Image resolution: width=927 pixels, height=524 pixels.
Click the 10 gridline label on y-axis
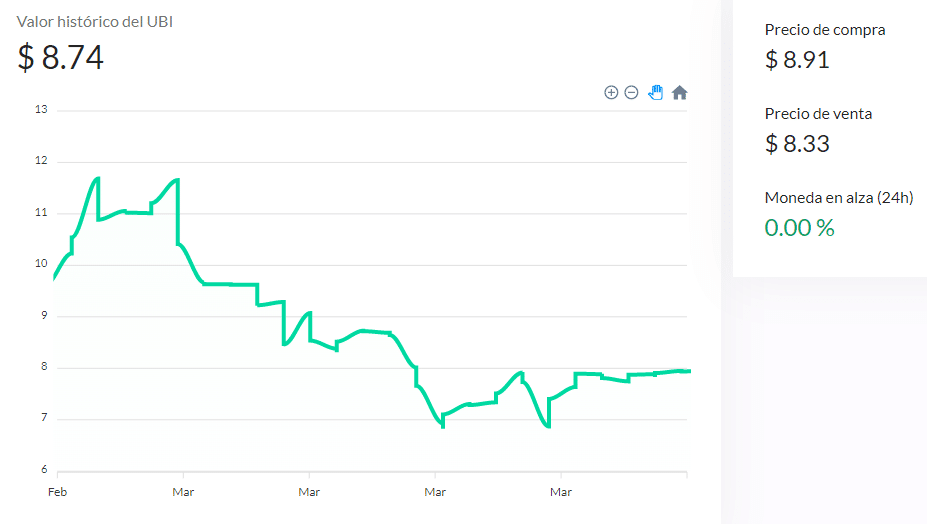[41, 264]
